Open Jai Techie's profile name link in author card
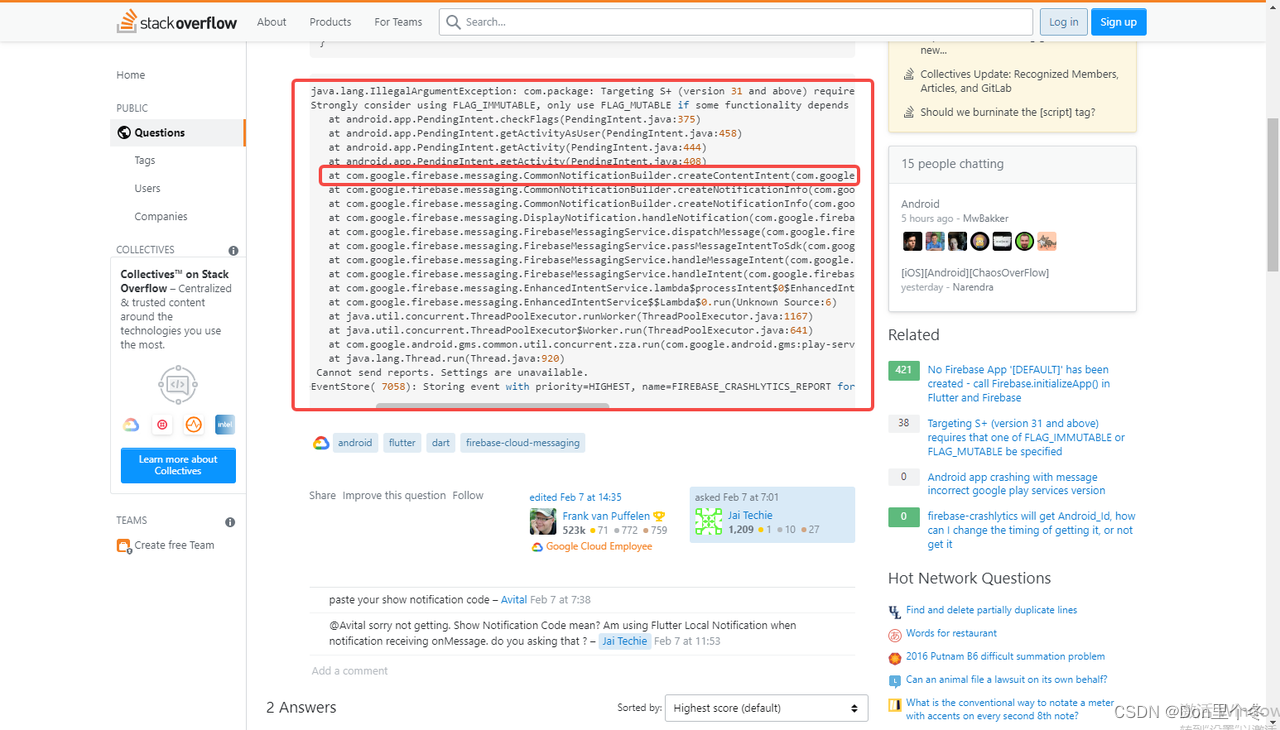Image resolution: width=1280 pixels, height=730 pixels. [750, 516]
